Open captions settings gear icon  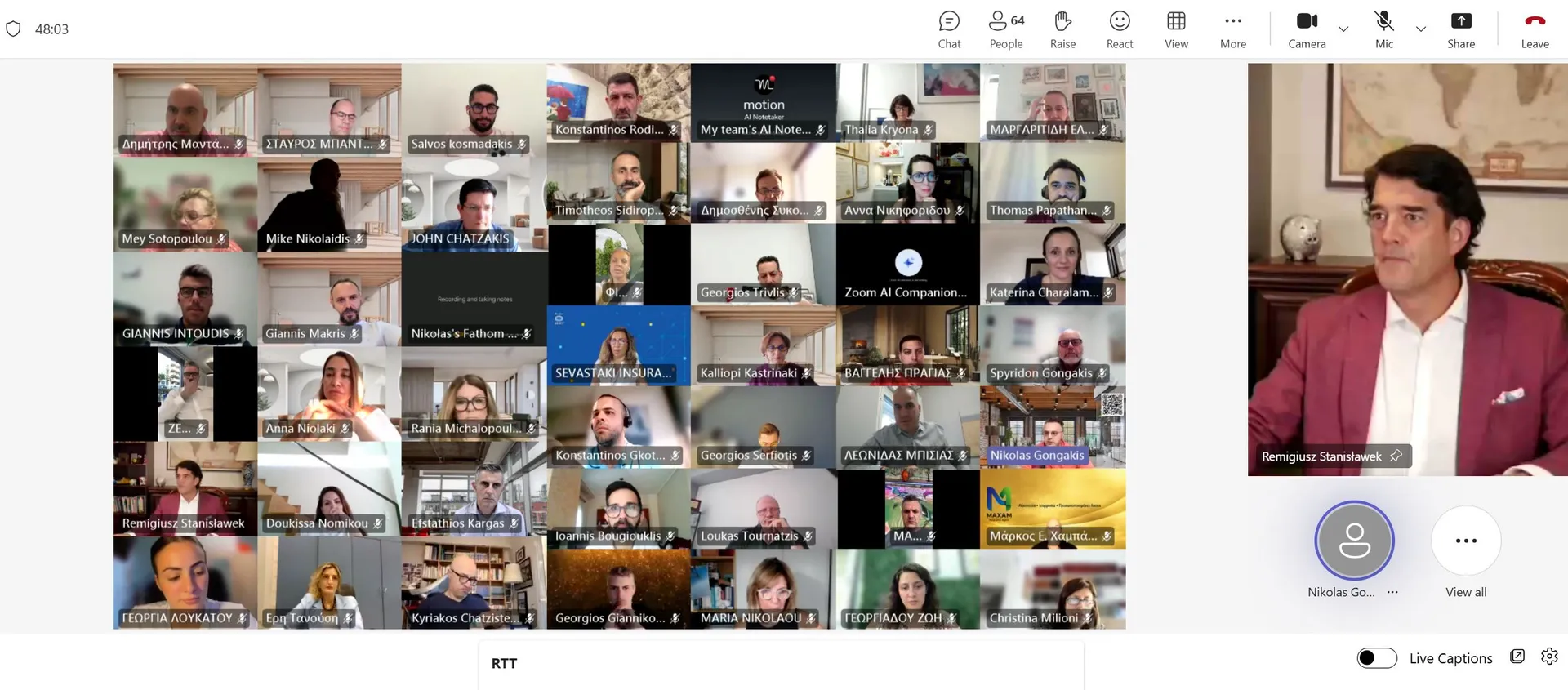point(1549,656)
